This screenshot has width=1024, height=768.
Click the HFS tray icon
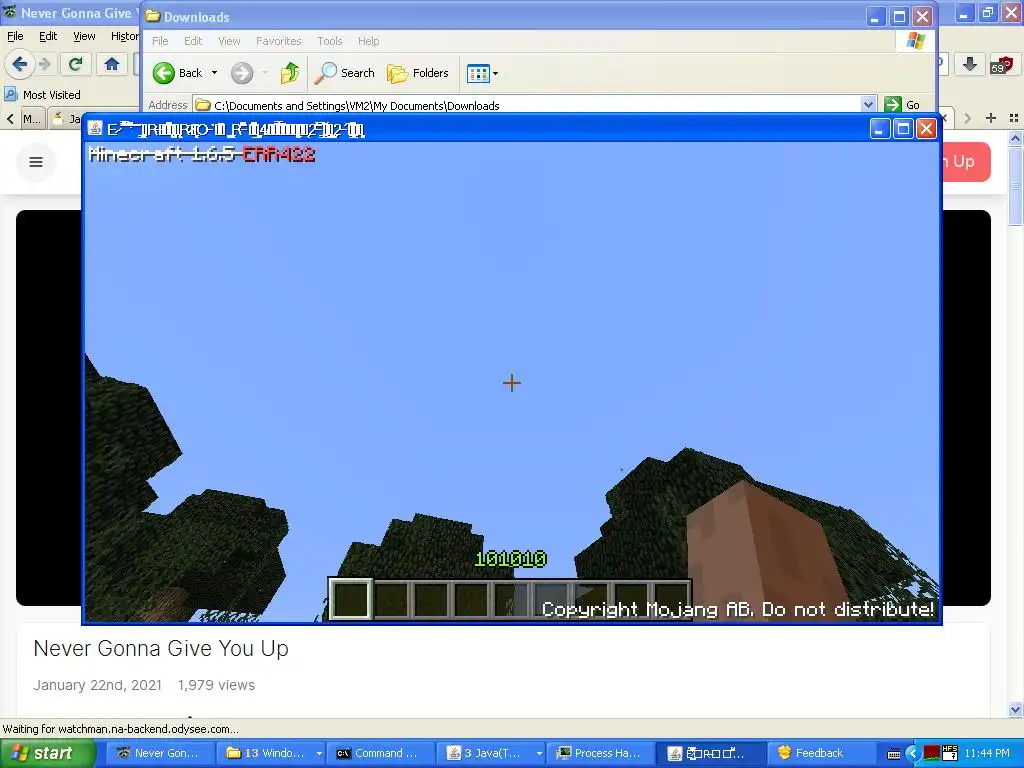click(950, 753)
